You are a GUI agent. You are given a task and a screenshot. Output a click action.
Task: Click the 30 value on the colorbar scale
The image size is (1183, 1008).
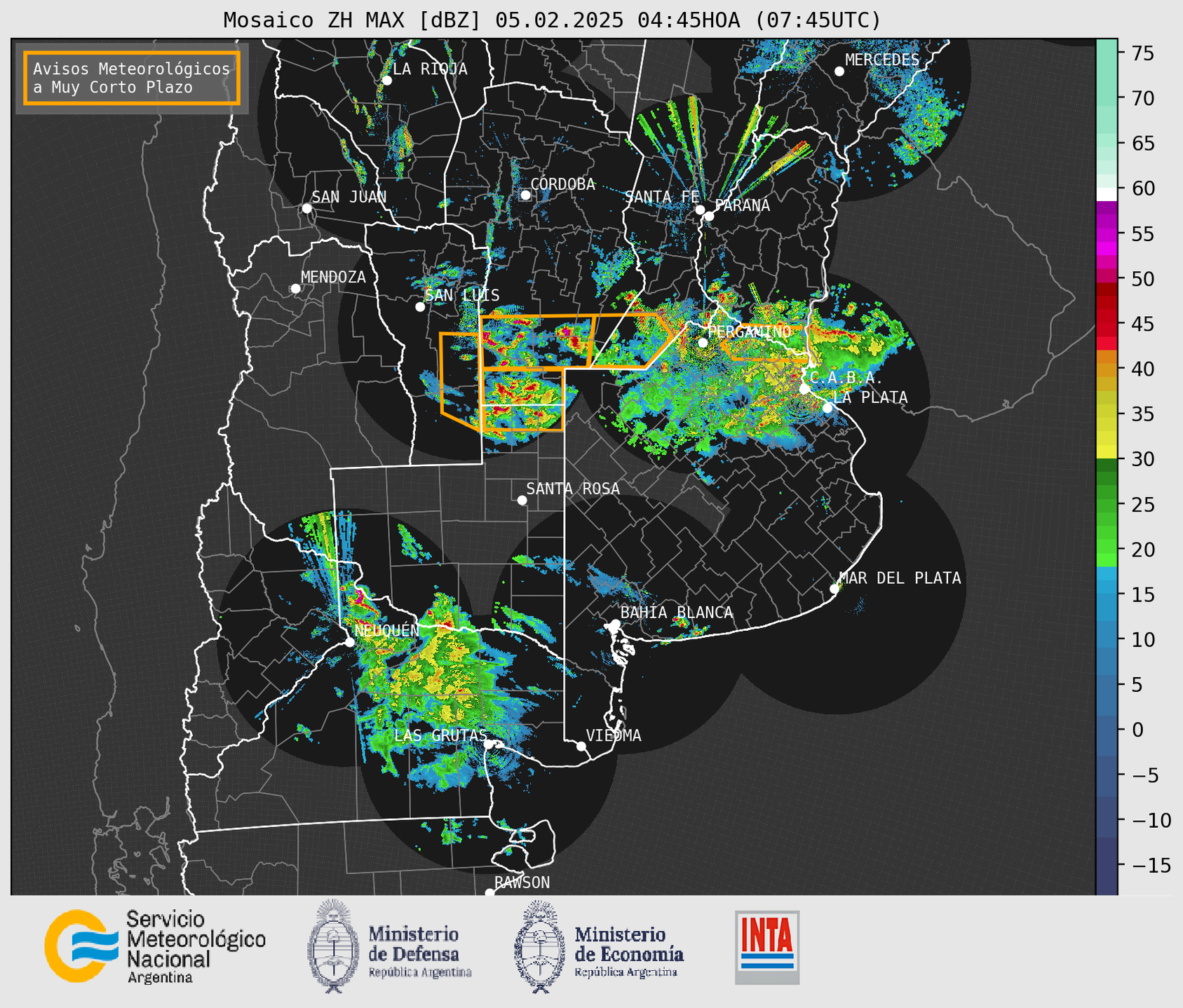coord(1143,460)
